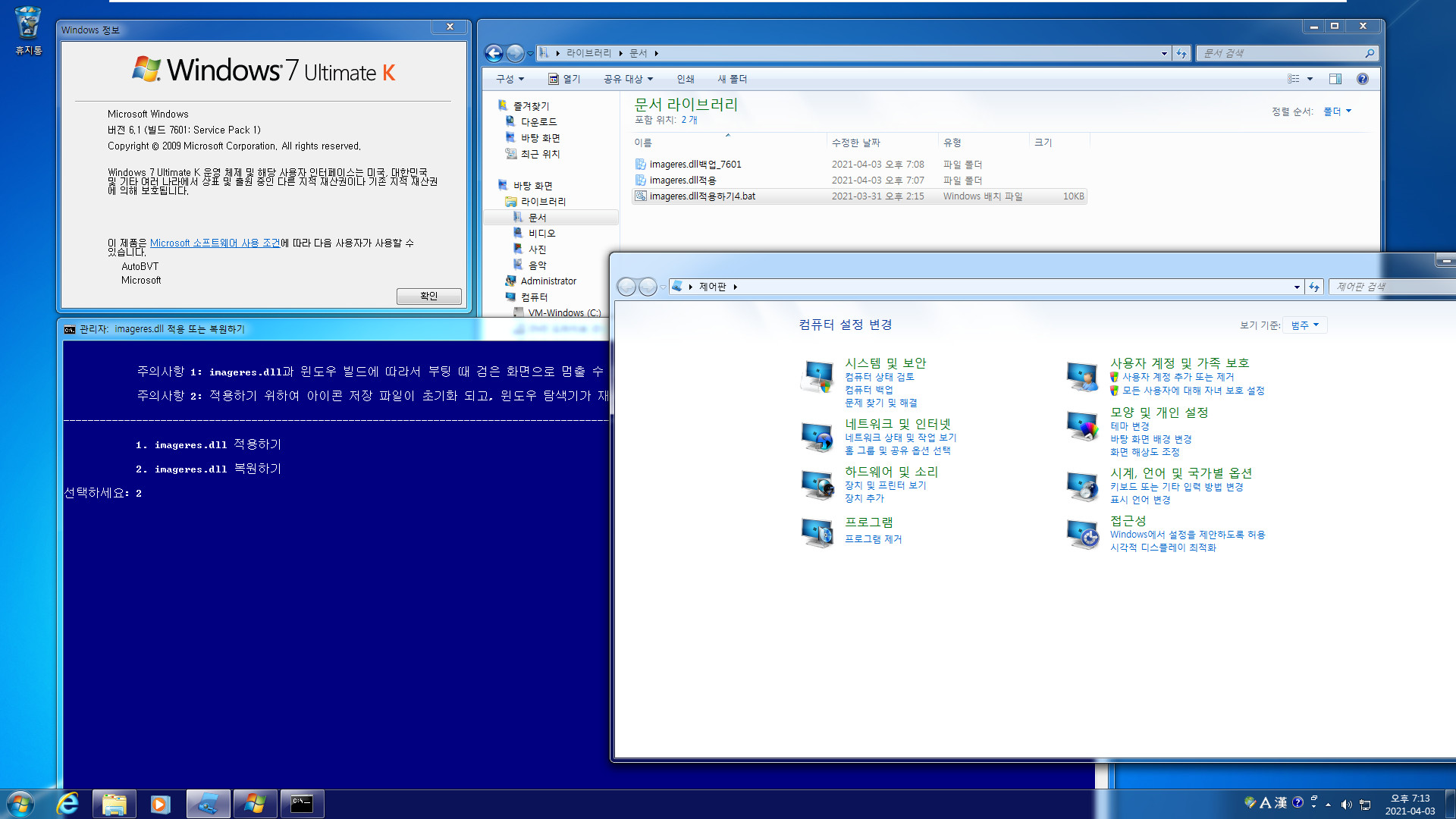Expand the Control Panel address bar dropdown
The image size is (1456, 819).
[x=1297, y=287]
